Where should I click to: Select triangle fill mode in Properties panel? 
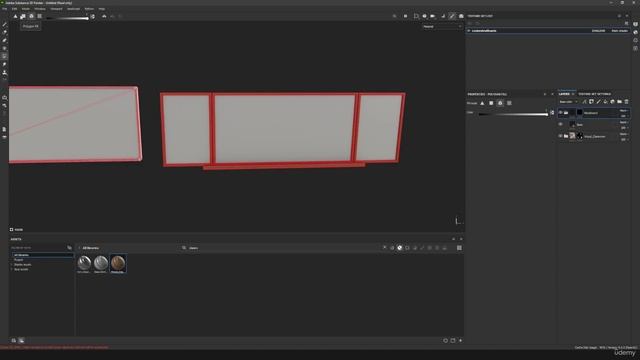click(x=482, y=103)
